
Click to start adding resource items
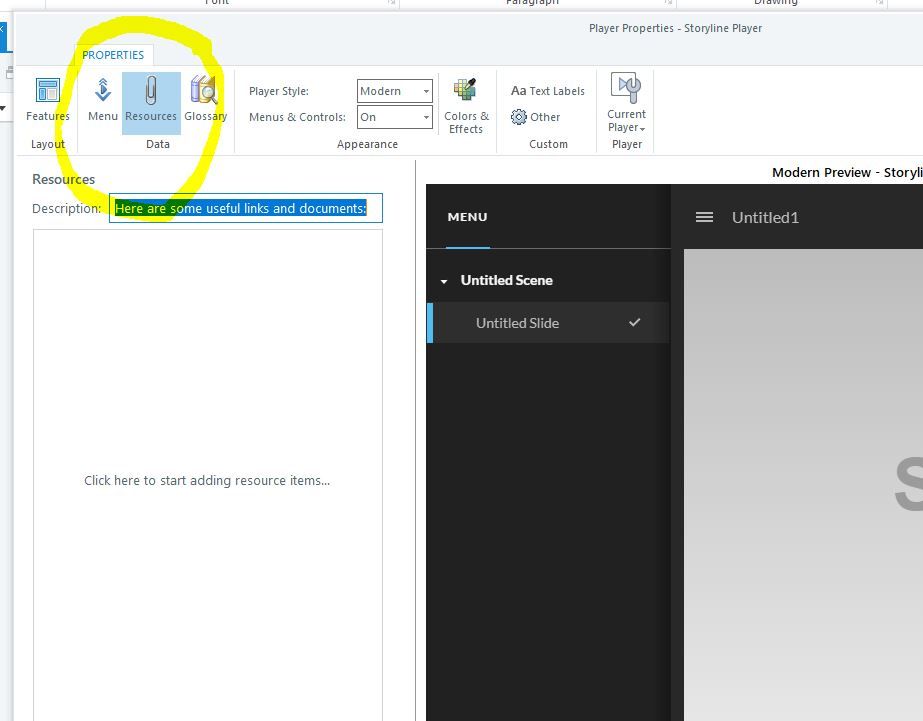click(x=207, y=480)
